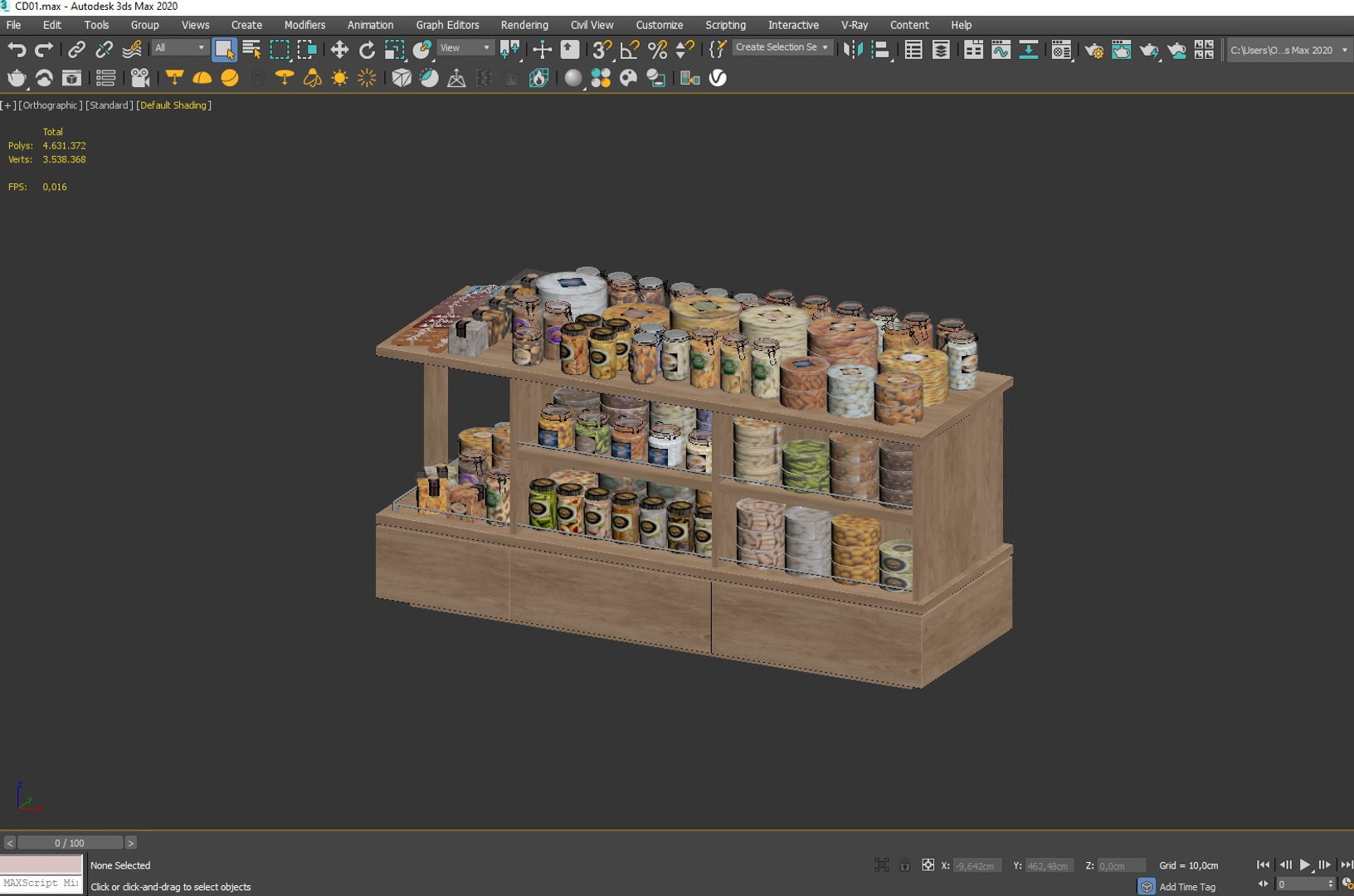Open the Rendering menu
The height and width of the screenshot is (896, 1354).
(x=524, y=25)
